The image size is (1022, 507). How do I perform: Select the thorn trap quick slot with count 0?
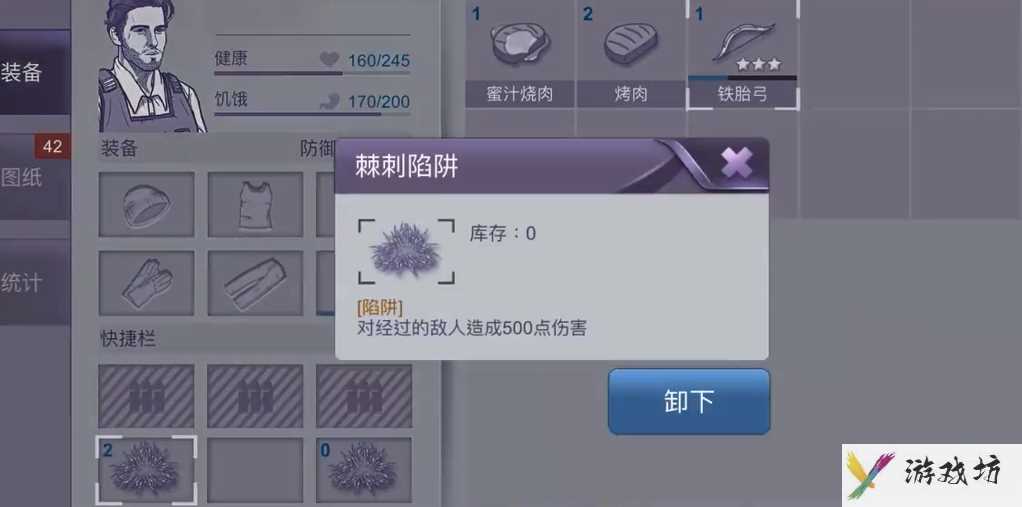click(x=364, y=471)
